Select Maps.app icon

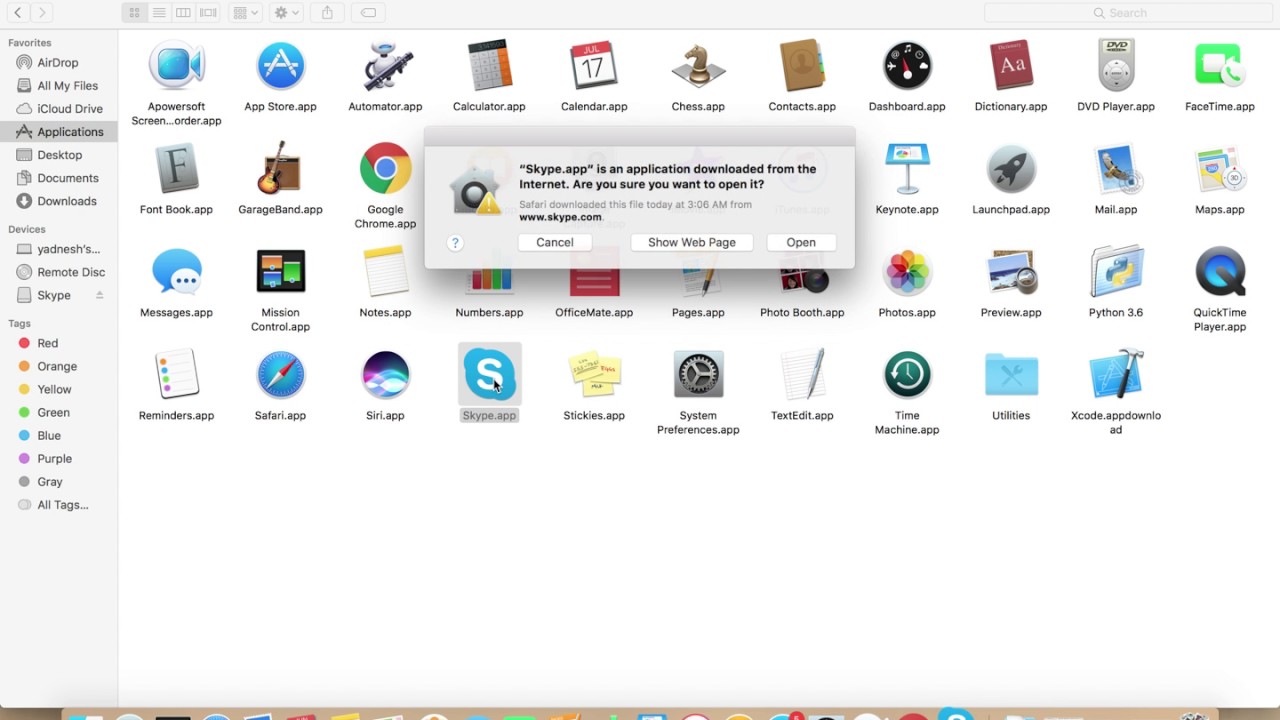pyautogui.click(x=1220, y=170)
